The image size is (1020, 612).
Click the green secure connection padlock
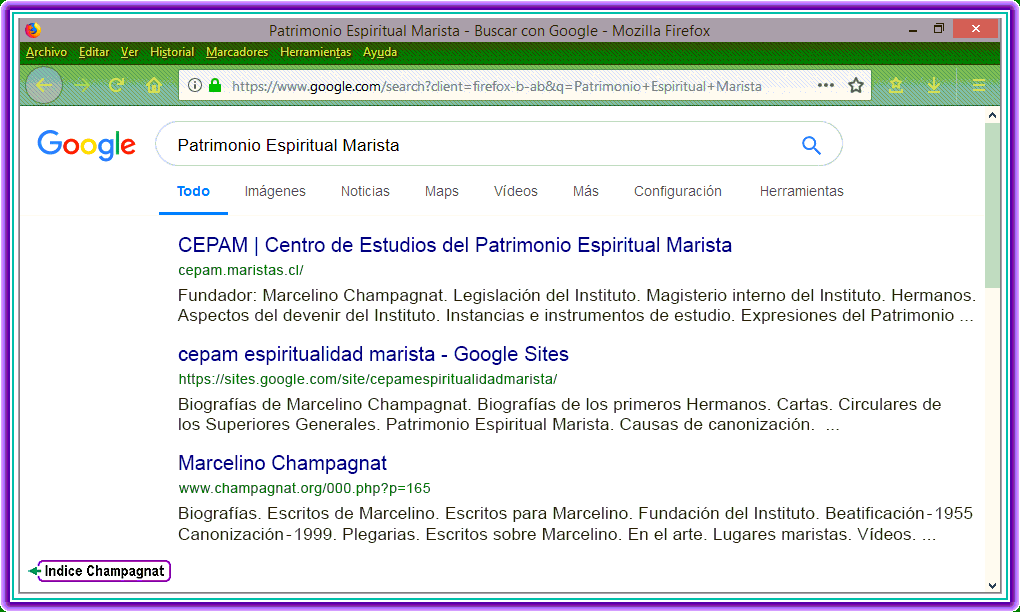[215, 85]
